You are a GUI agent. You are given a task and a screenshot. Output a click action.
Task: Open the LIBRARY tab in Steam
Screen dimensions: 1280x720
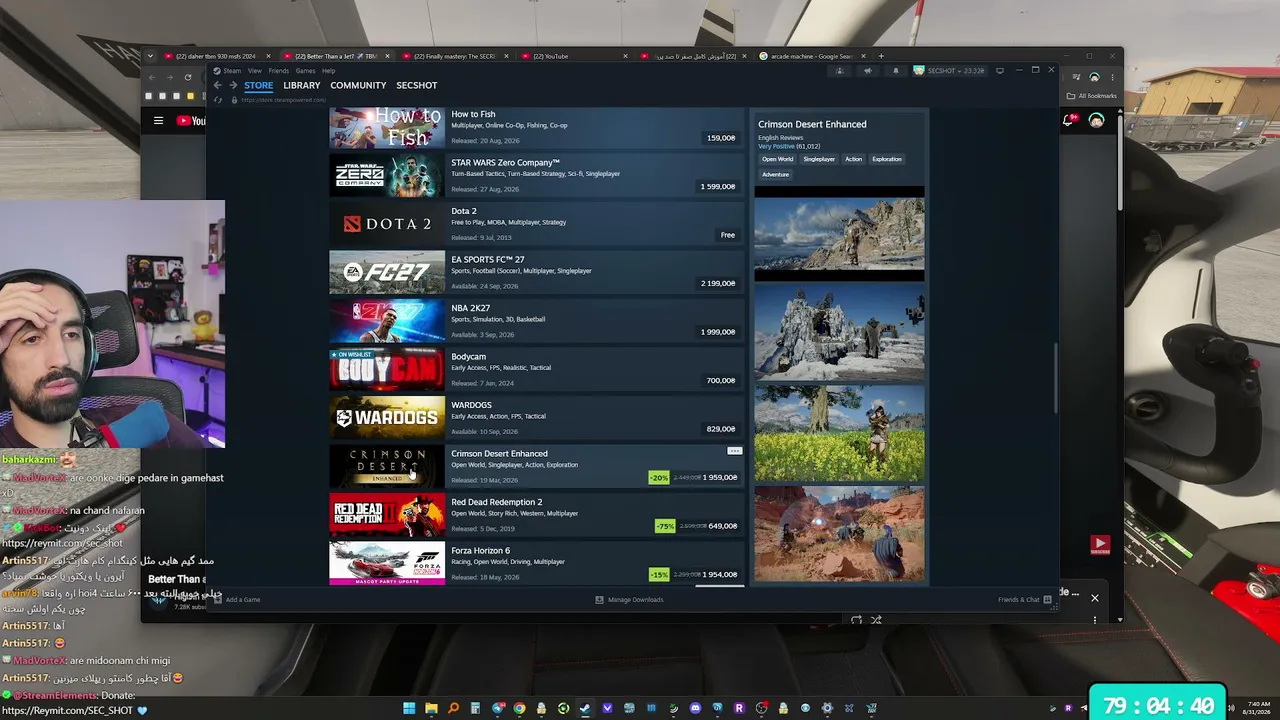click(x=301, y=85)
